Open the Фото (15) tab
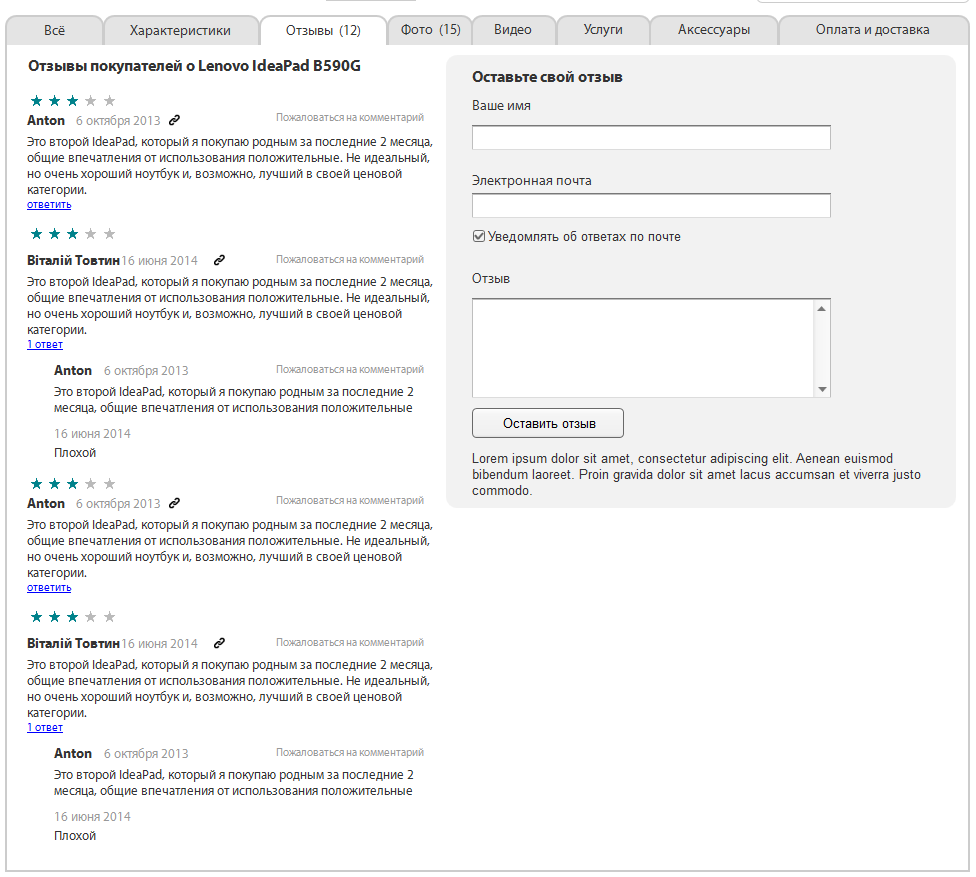The image size is (976, 877). (430, 30)
